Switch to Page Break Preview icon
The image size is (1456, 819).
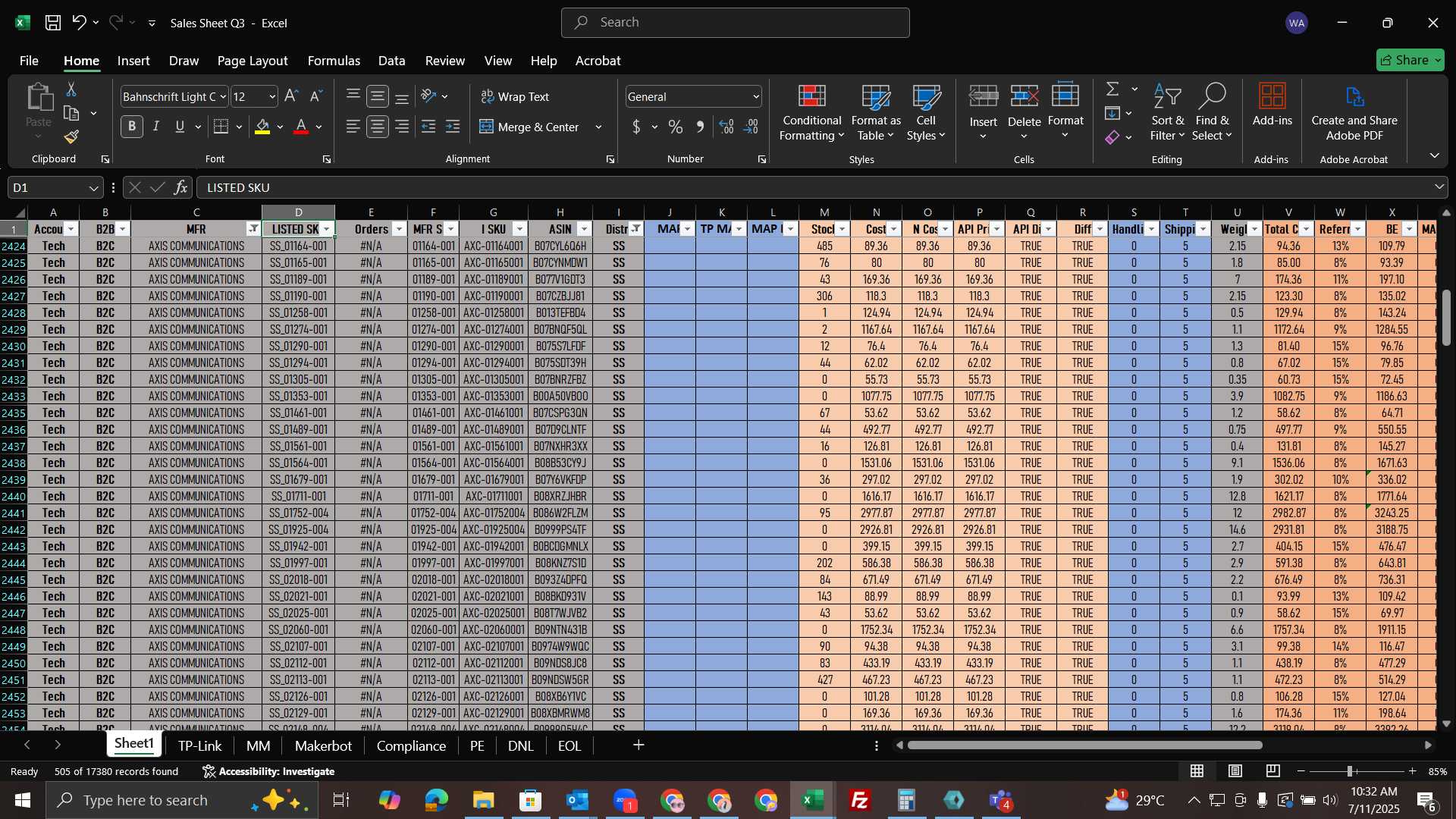(x=1273, y=771)
